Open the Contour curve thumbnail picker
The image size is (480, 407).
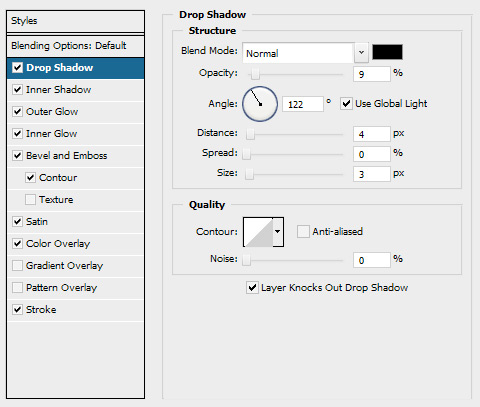click(258, 232)
